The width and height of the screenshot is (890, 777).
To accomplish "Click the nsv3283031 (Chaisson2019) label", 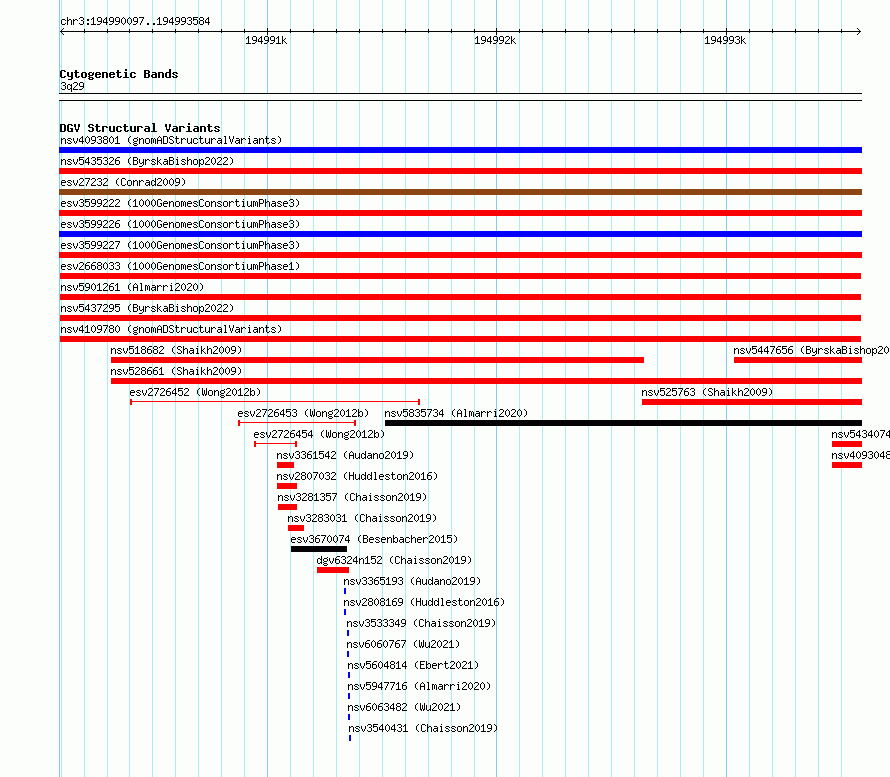I will pos(362,518).
